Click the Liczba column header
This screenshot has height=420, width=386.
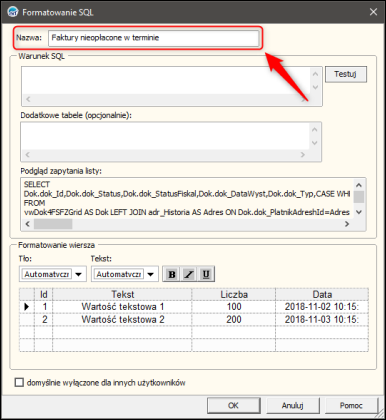[x=234, y=294]
